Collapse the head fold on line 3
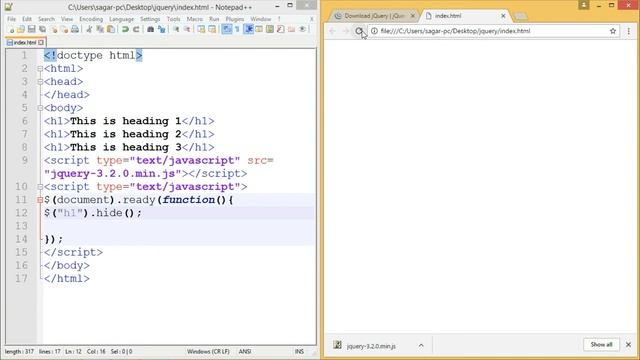The image size is (640, 360). coord(40,82)
